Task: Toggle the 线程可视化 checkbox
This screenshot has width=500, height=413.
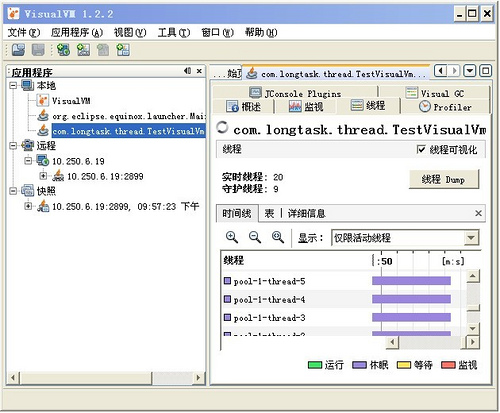Action: coord(421,149)
